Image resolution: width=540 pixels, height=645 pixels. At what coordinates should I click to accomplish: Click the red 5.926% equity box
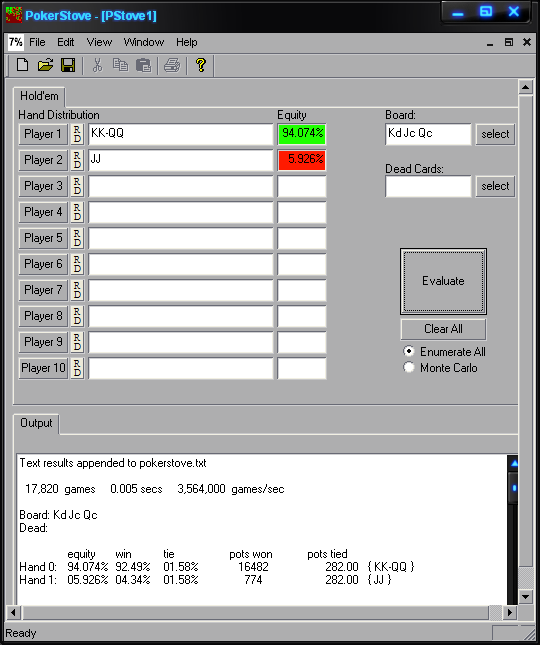click(x=302, y=160)
